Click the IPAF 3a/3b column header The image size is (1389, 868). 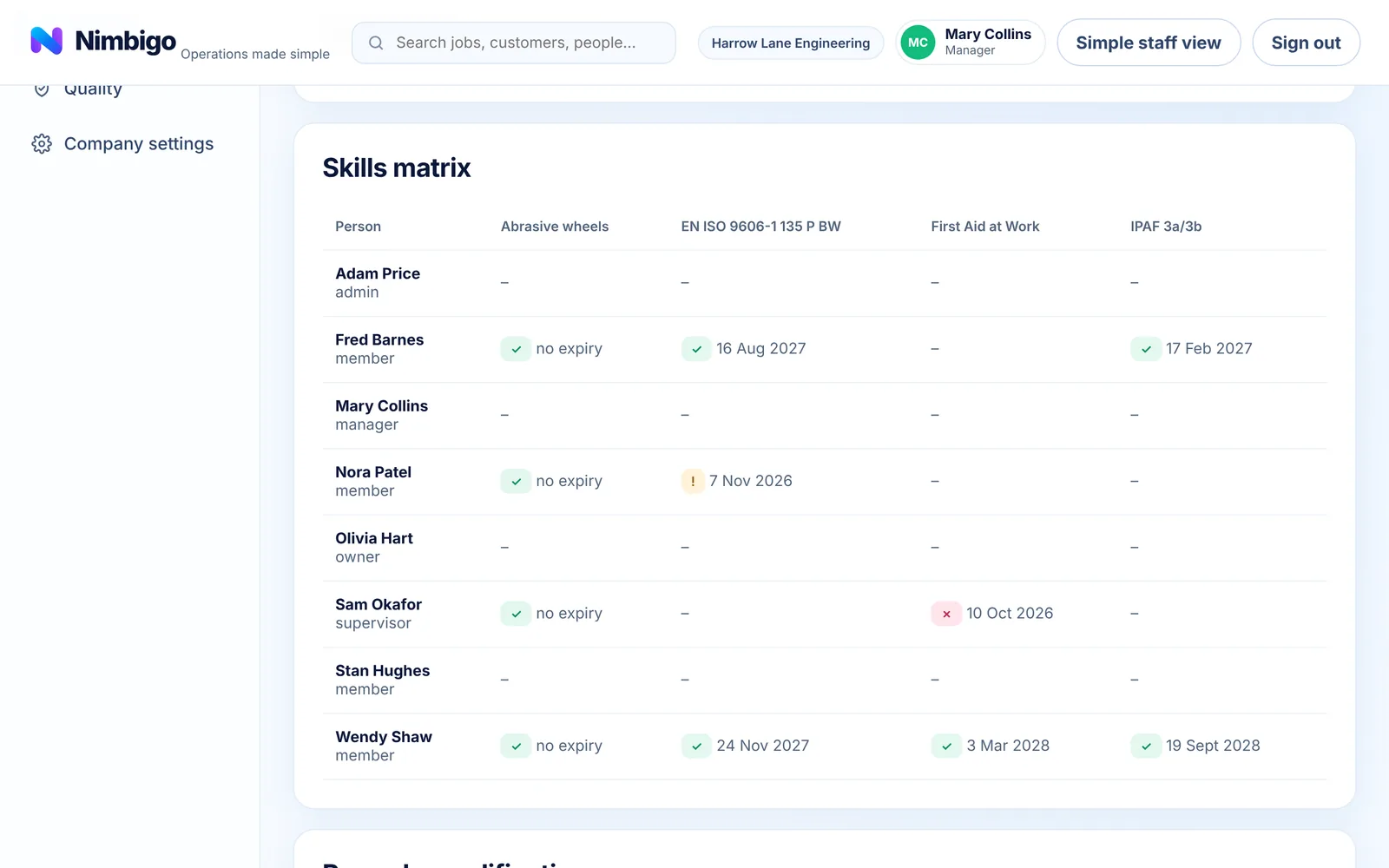click(x=1166, y=227)
